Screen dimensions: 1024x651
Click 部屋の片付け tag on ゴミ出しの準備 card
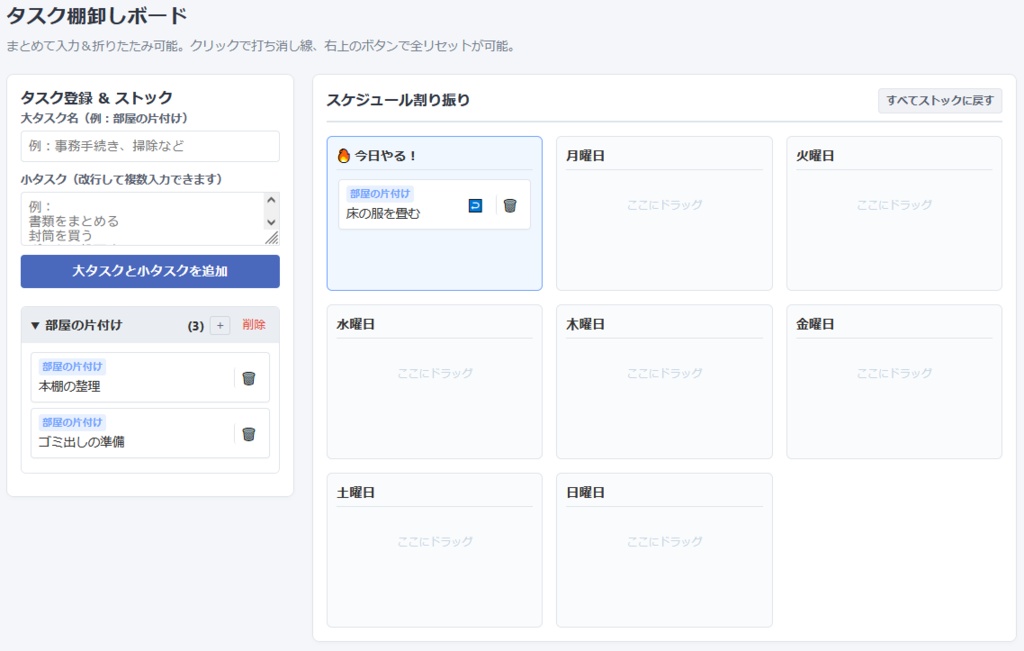click(x=72, y=422)
